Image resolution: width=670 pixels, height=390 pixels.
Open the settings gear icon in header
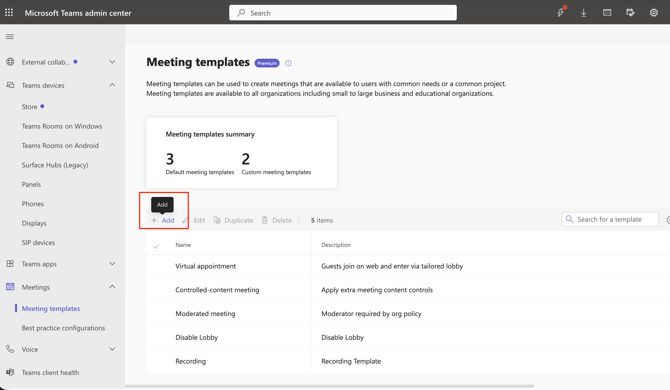coord(654,13)
